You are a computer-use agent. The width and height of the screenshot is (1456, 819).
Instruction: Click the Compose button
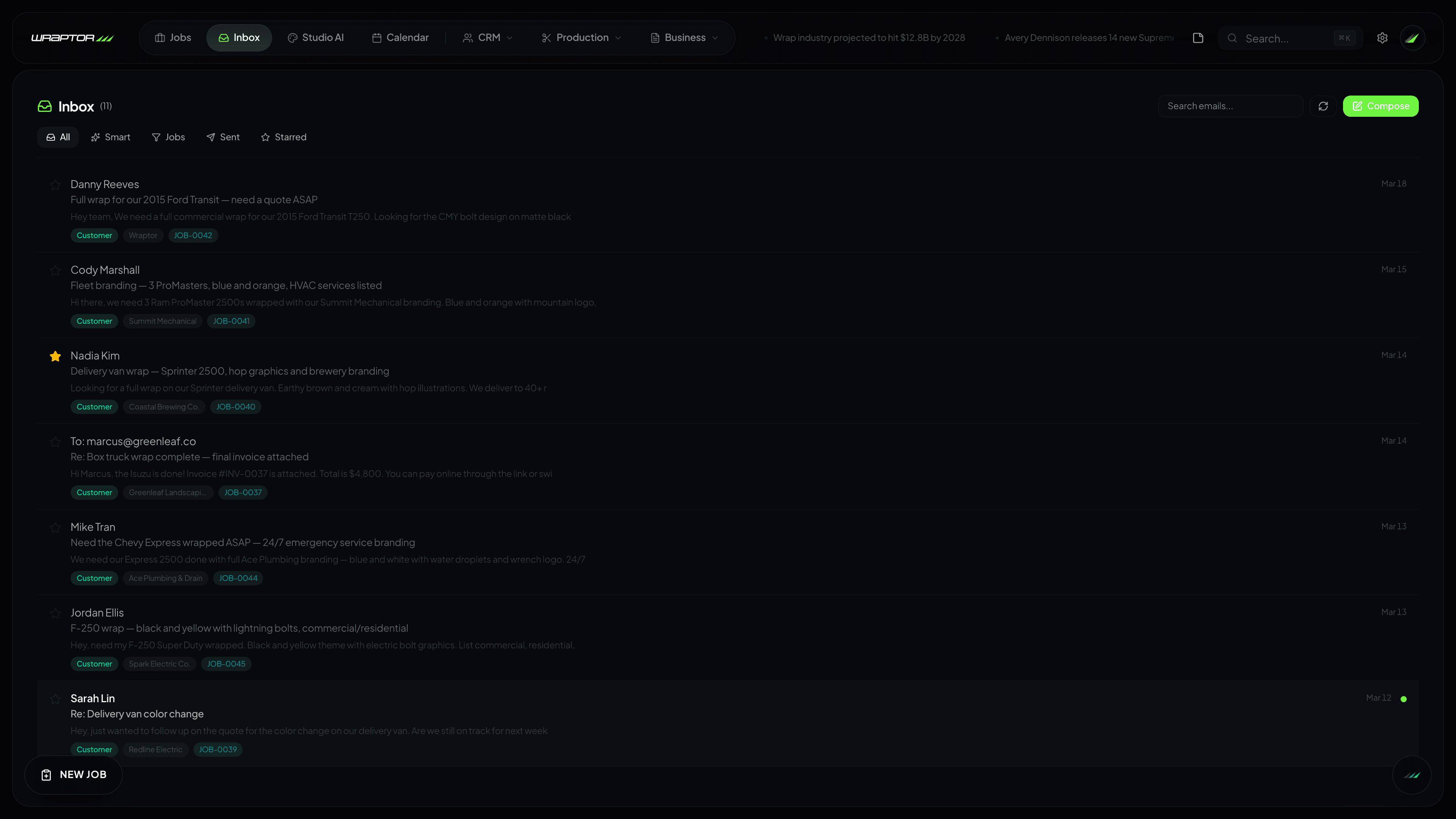coord(1380,106)
